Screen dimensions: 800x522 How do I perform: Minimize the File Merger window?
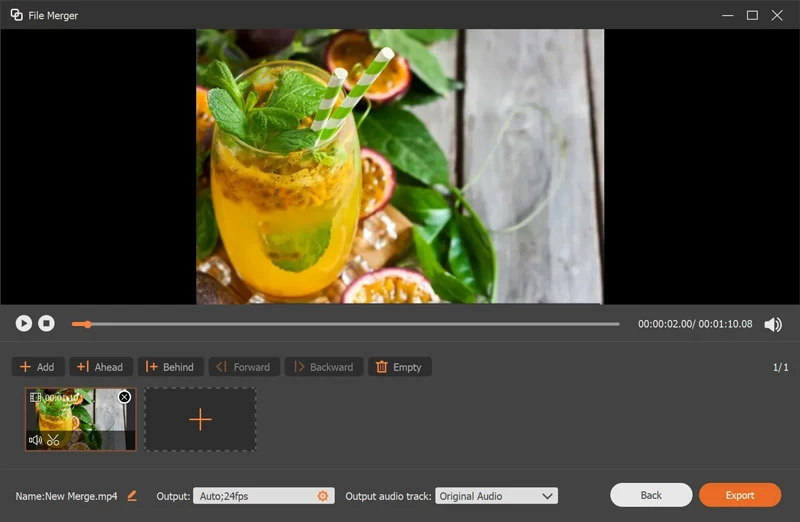[x=728, y=15]
